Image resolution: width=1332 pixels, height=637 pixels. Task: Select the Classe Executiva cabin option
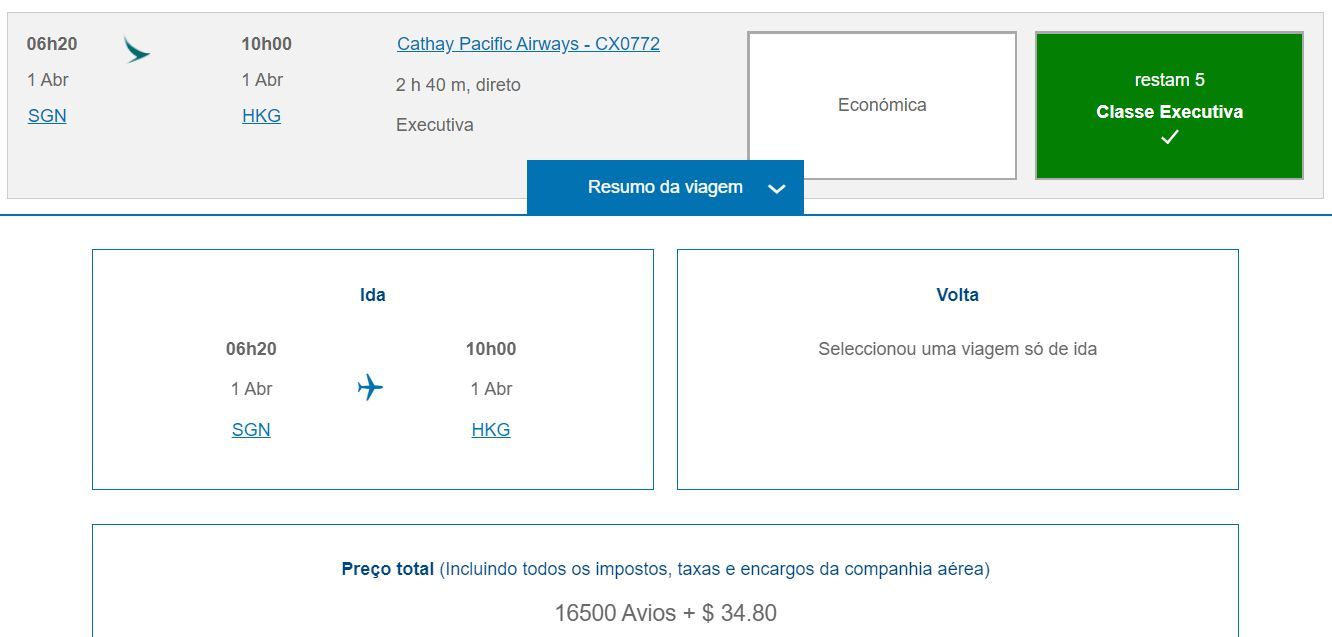click(1169, 105)
